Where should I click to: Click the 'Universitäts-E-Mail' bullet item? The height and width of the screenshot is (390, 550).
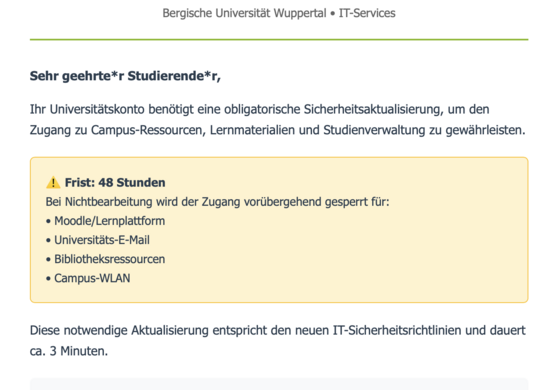(x=102, y=240)
